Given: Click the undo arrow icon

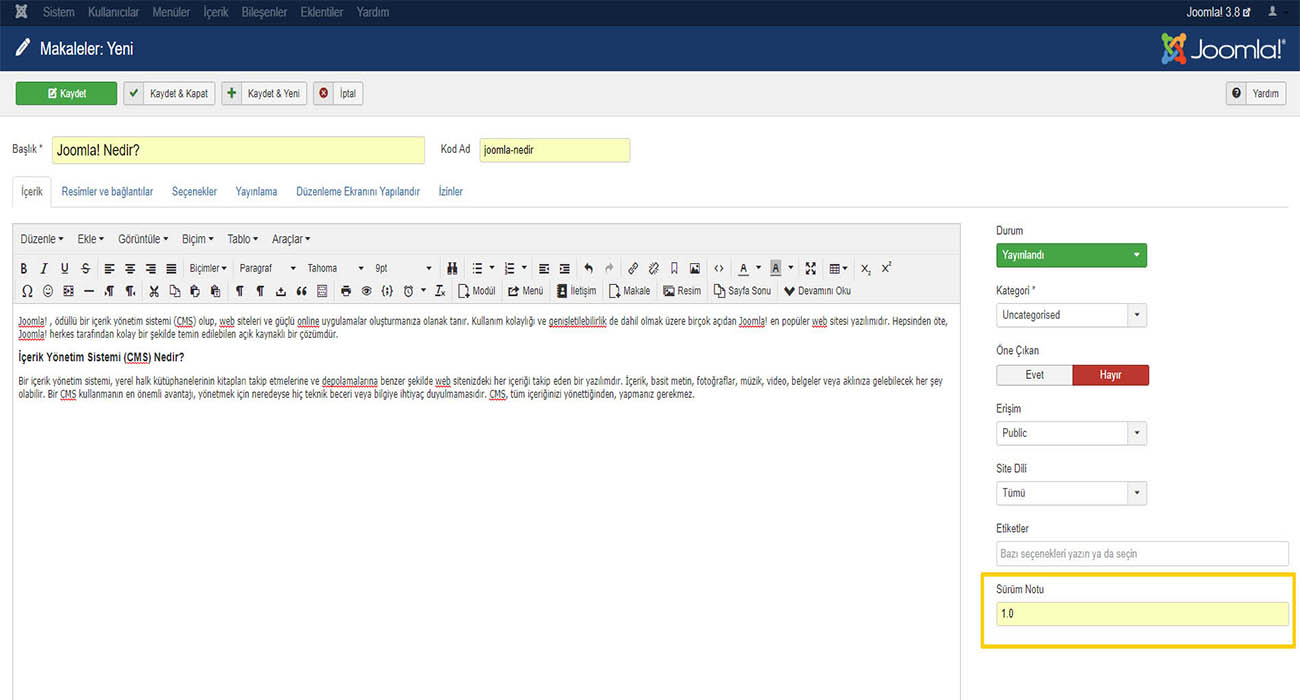Looking at the screenshot, I should pyautogui.click(x=588, y=268).
